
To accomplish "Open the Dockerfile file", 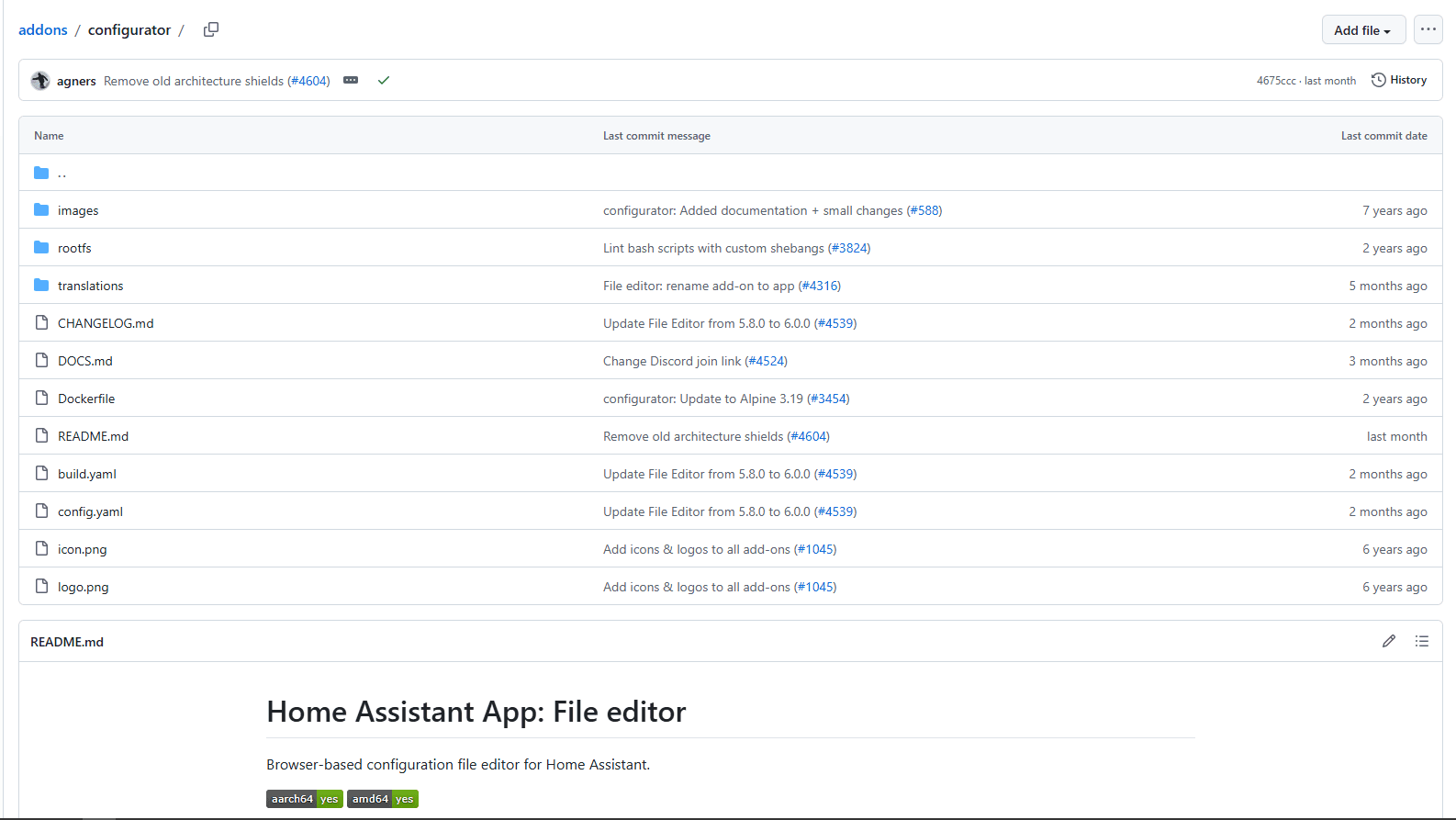I will pyautogui.click(x=86, y=399).
